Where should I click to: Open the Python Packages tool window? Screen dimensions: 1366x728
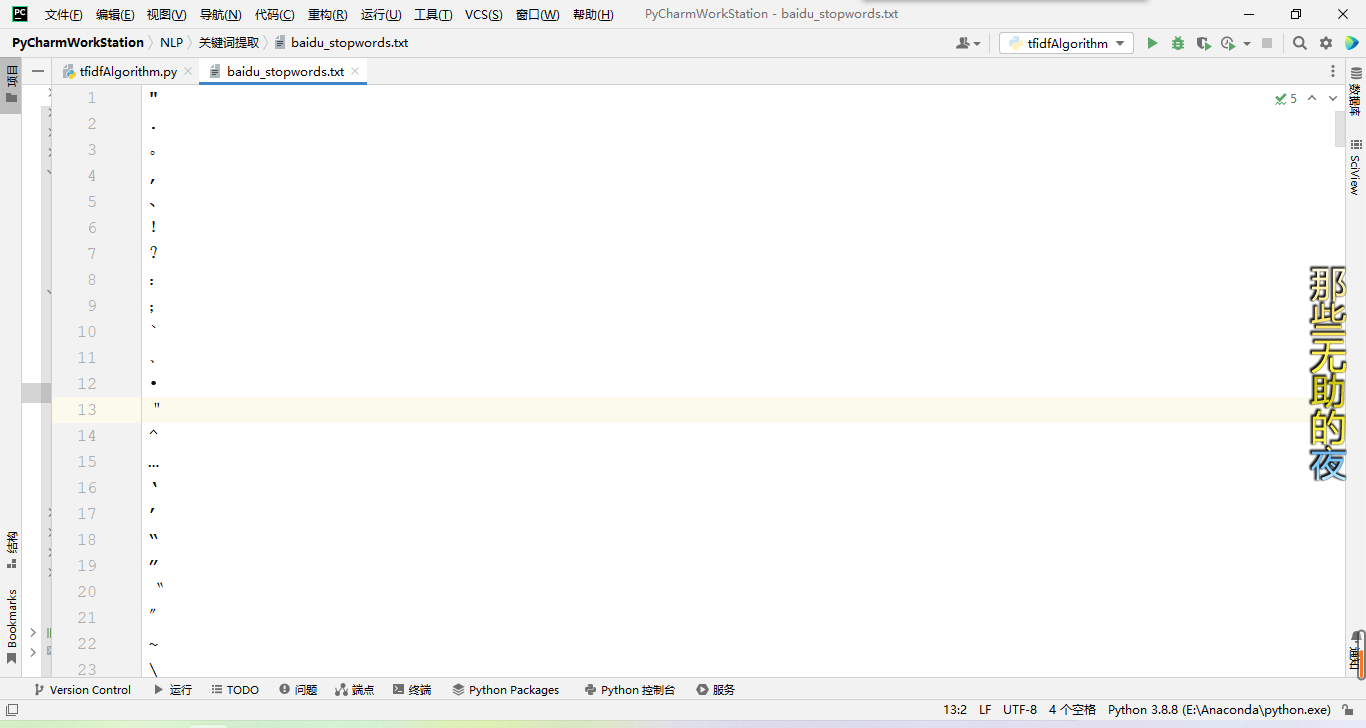click(505, 689)
